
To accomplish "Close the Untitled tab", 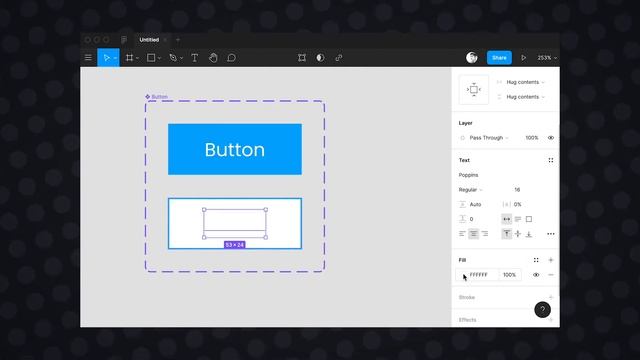I will [x=165, y=40].
